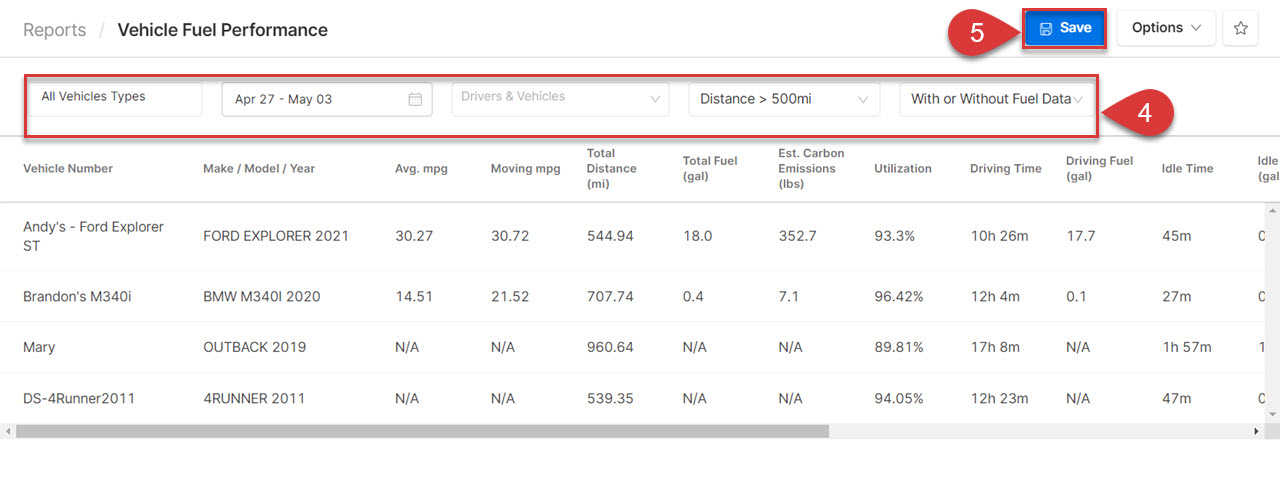Click the horizontal scrollbar thumb
The height and width of the screenshot is (483, 1280).
pos(422,431)
